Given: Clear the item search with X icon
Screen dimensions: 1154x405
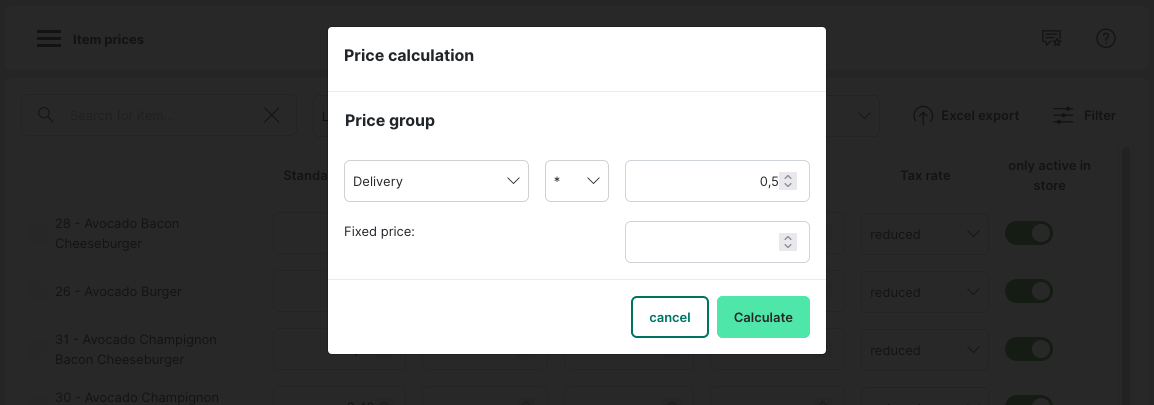Looking at the screenshot, I should click(x=271, y=115).
